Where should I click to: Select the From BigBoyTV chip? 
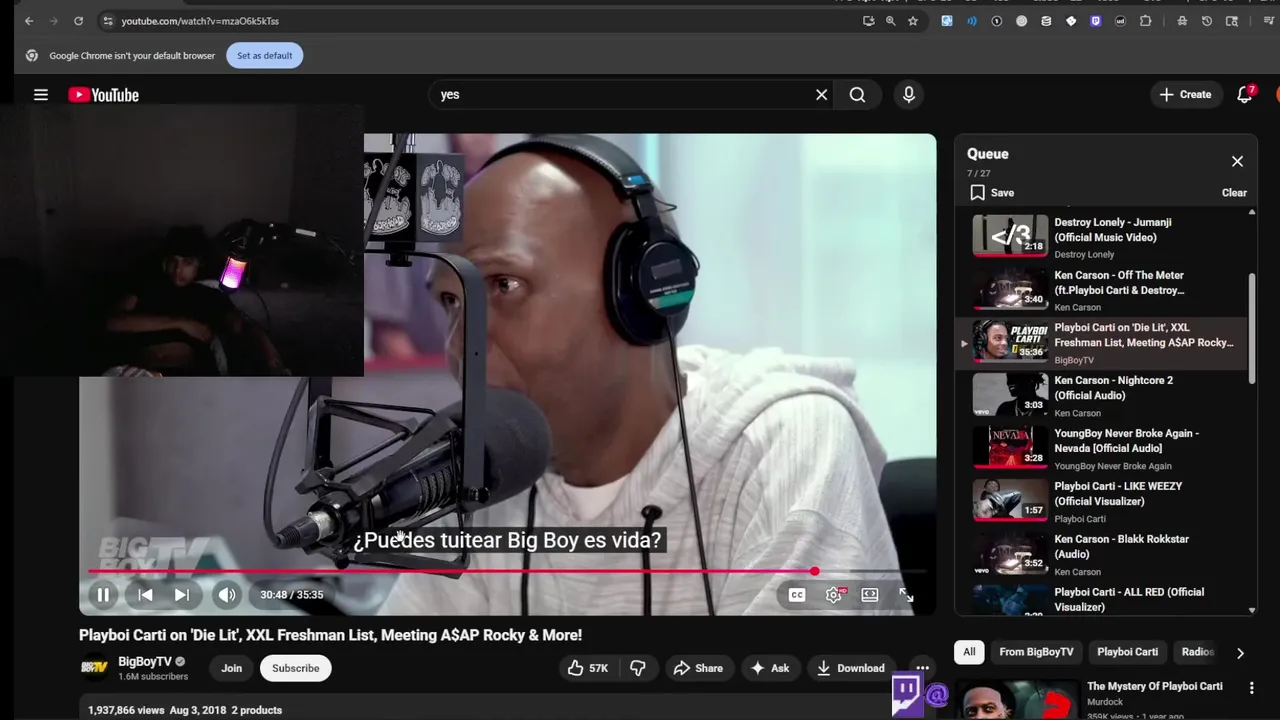(x=1036, y=652)
